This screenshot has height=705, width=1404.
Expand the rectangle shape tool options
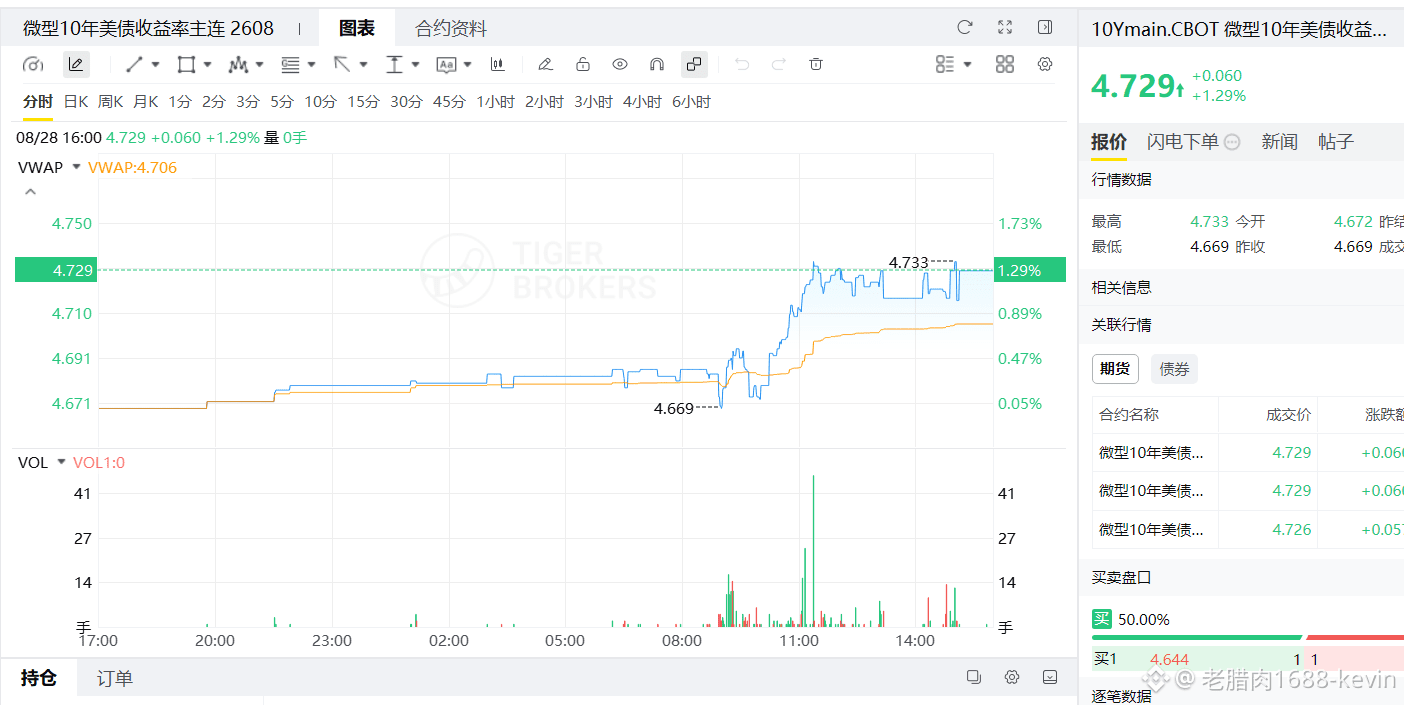click(x=208, y=65)
